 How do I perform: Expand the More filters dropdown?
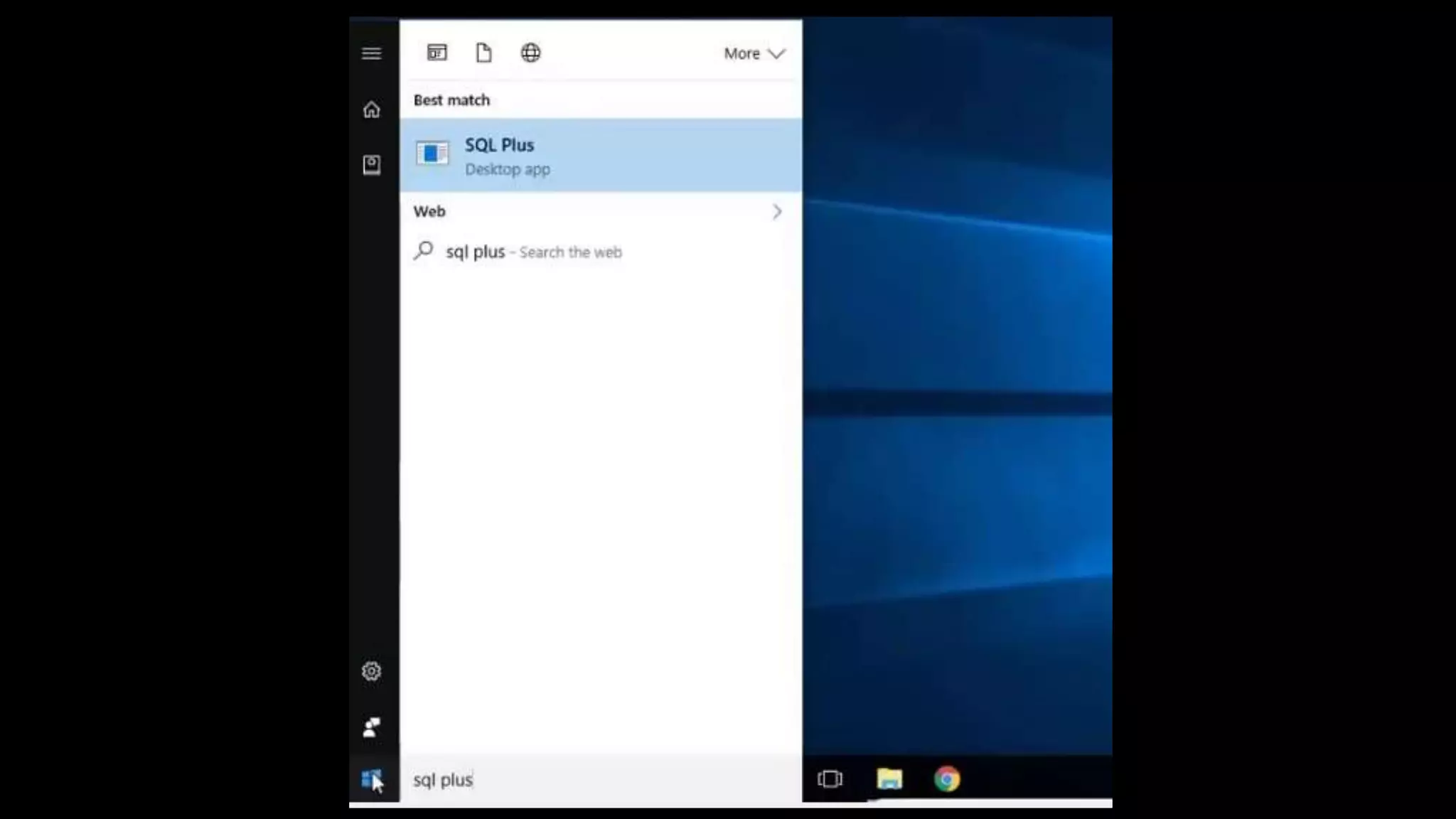[754, 53]
